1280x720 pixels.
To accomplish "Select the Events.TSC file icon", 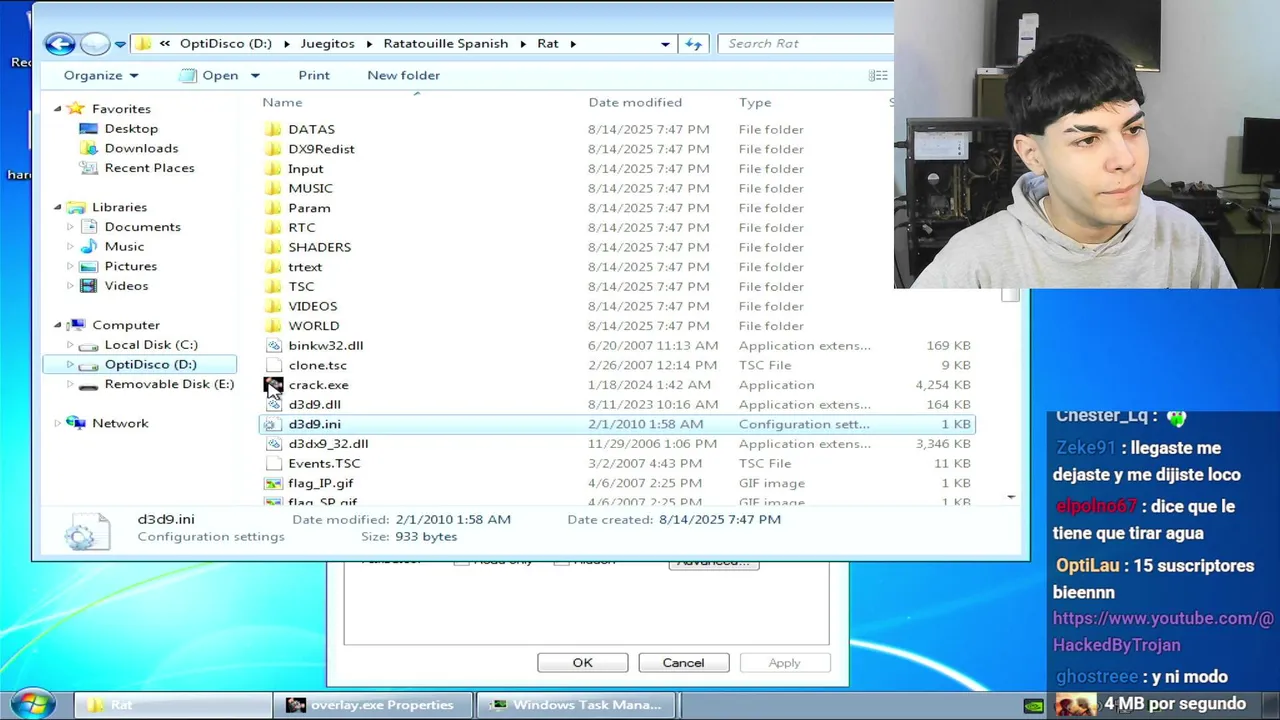I will click(274, 463).
